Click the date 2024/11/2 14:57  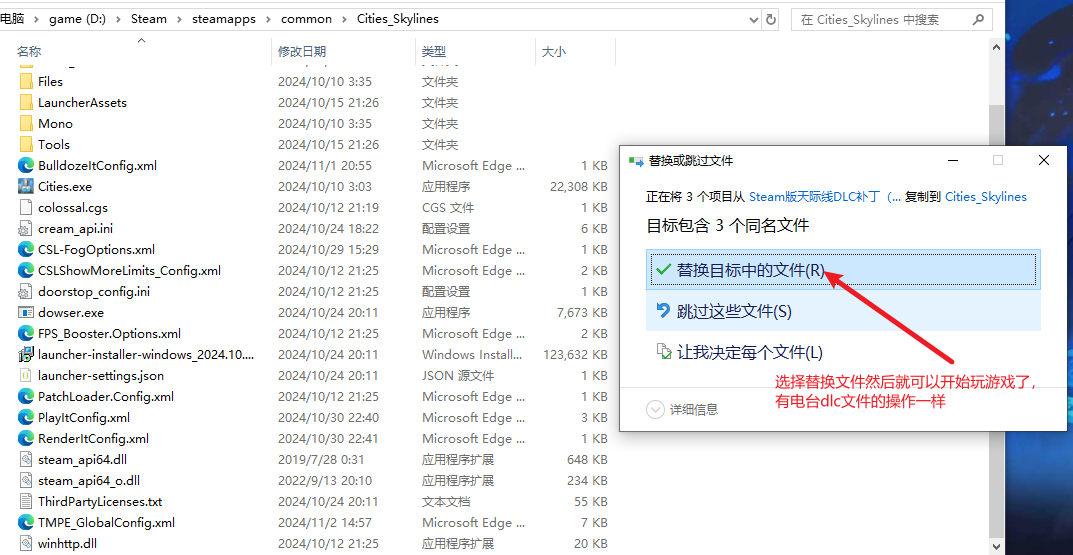click(324, 523)
